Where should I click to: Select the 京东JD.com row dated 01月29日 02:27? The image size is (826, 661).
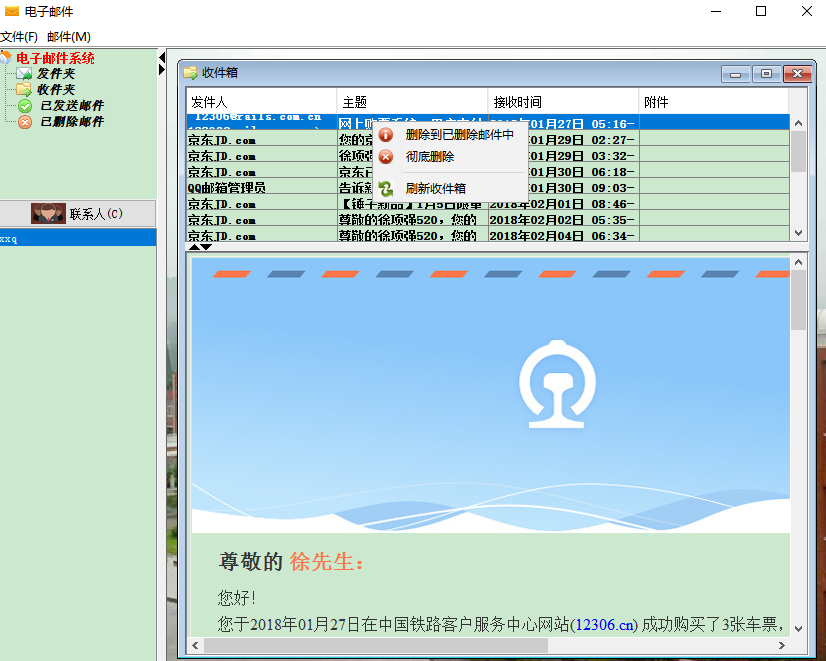488,138
